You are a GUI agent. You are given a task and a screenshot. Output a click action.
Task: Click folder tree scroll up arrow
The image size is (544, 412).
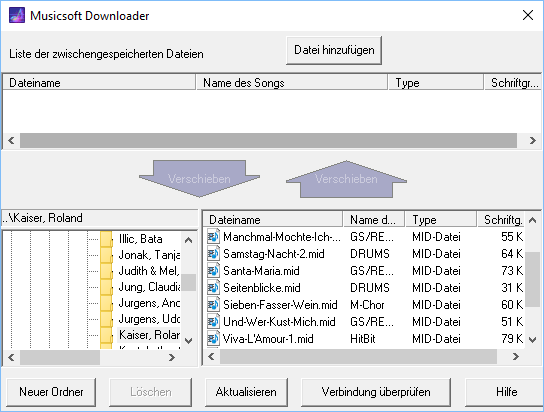(188, 240)
